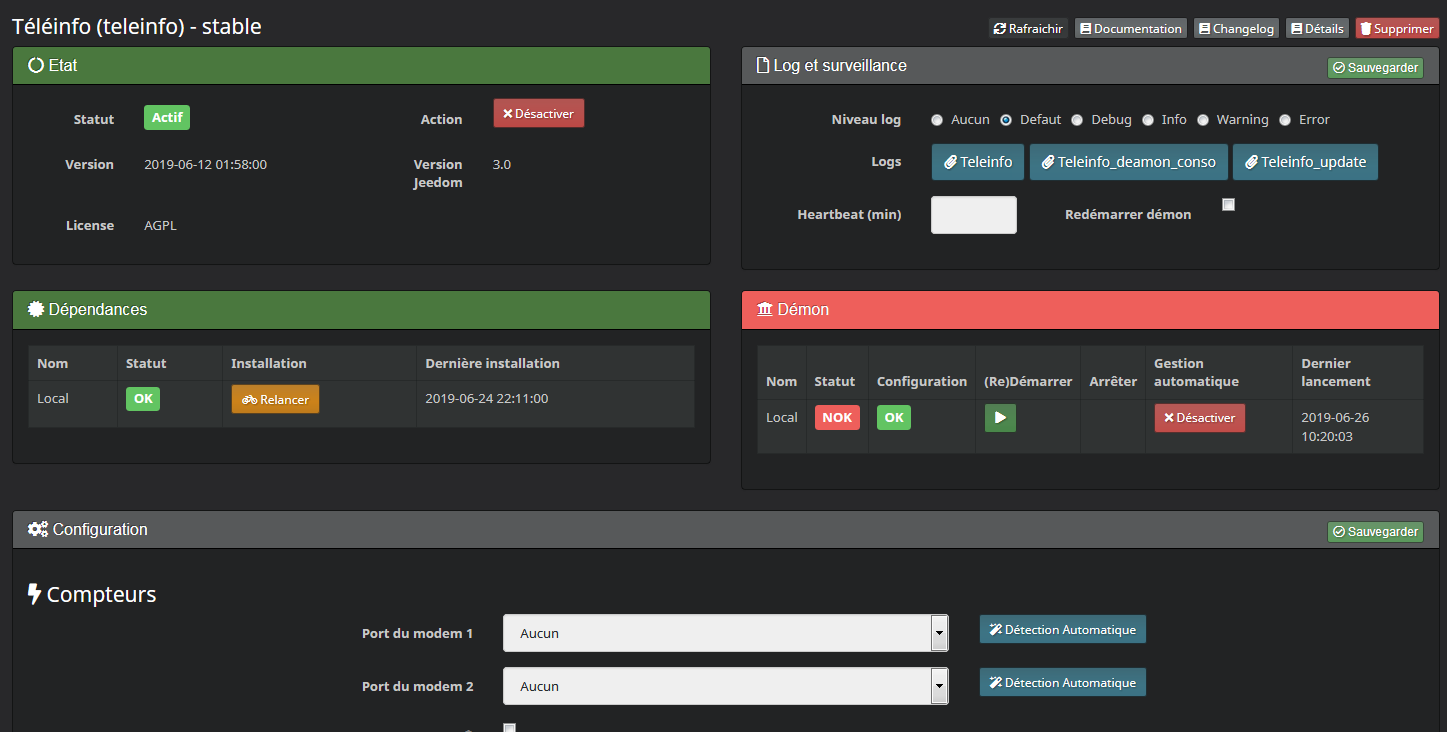Click the Démon building icon
This screenshot has height=732, width=1447.
pos(765,310)
